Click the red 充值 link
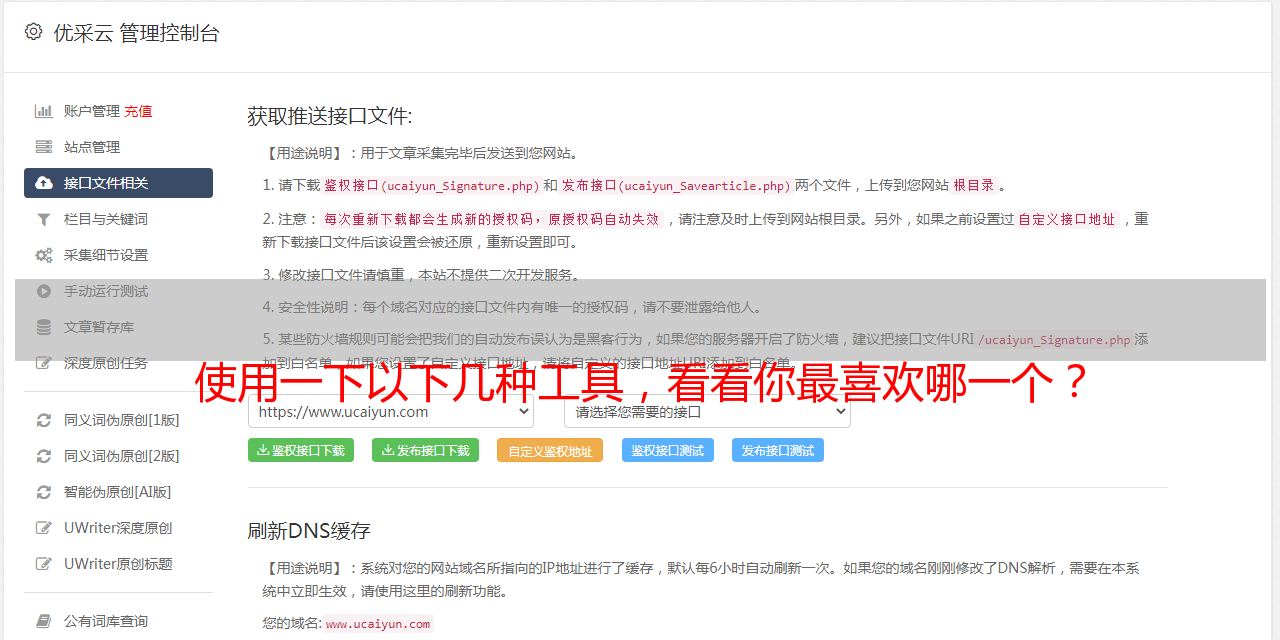Viewport: 1280px width, 640px height. pos(138,111)
